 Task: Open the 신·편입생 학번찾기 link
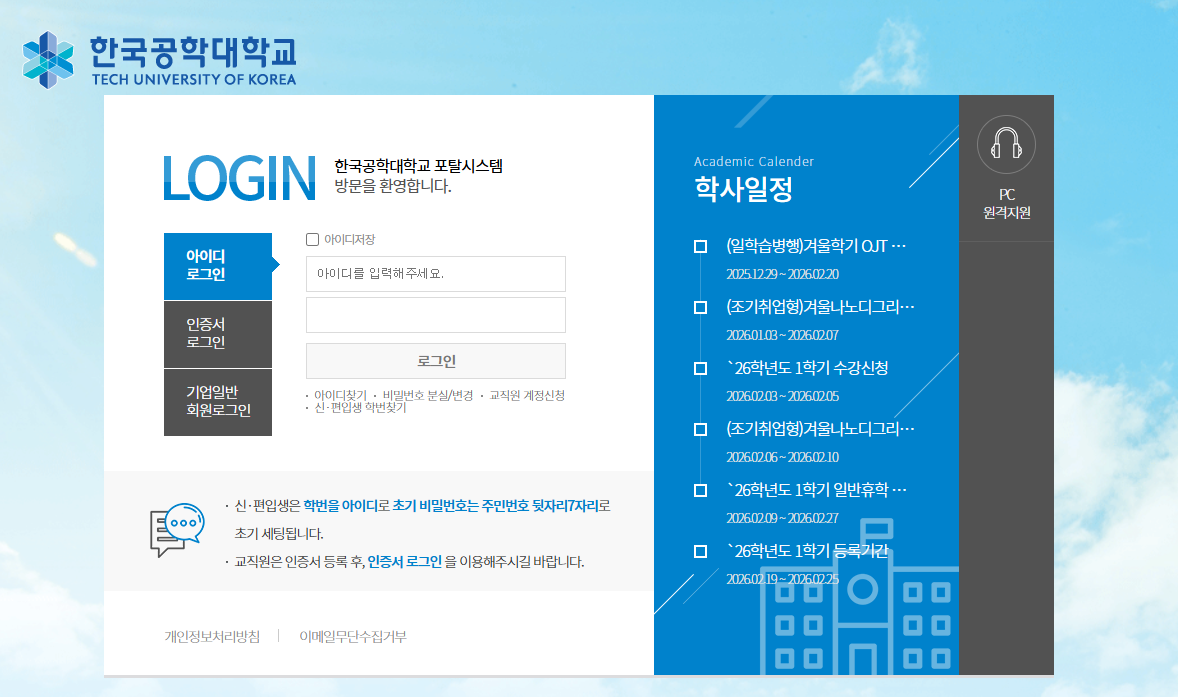click(360, 407)
